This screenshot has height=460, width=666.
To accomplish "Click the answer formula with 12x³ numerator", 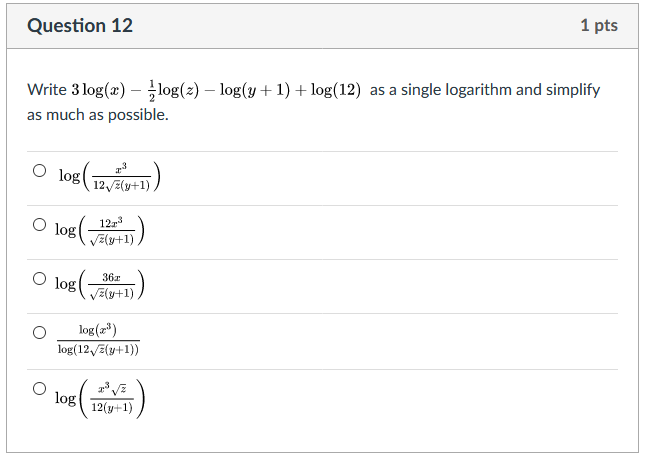I will (101, 230).
